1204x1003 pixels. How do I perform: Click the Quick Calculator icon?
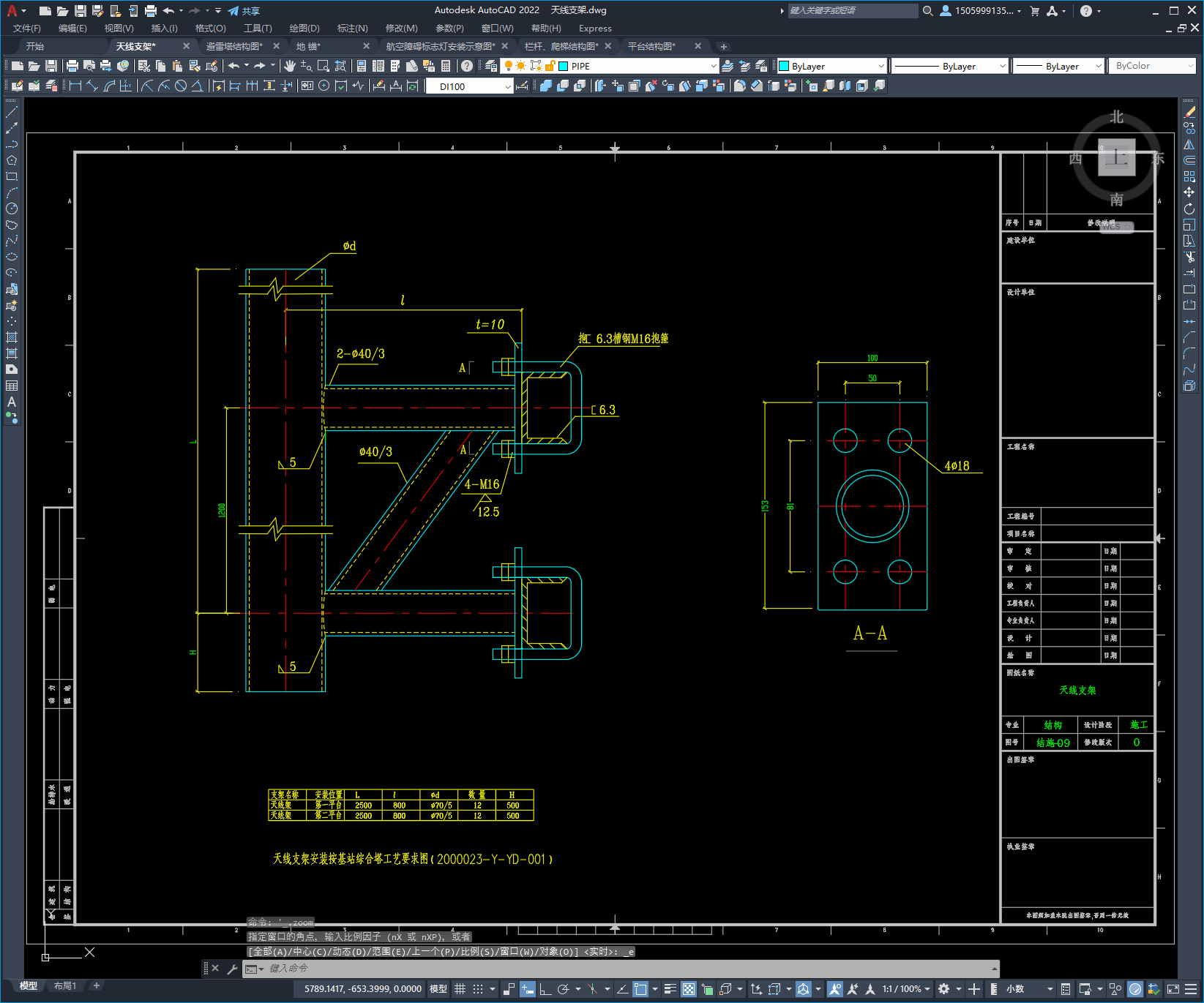446,66
